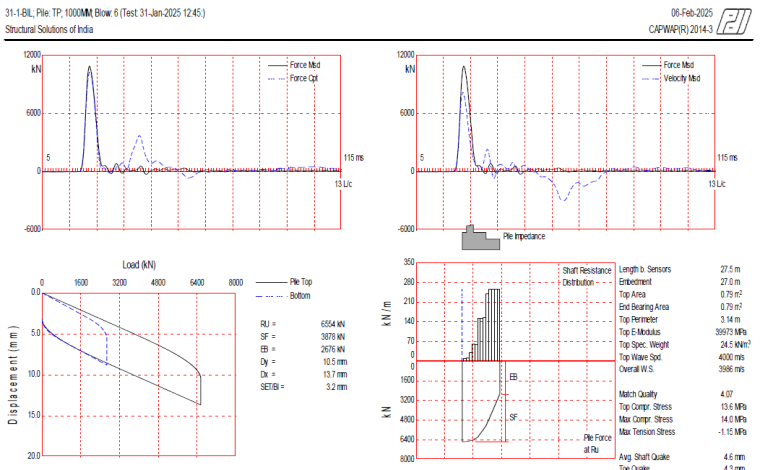This screenshot has width=760, height=470.
Task: Click the Shaft Resistance Distribution label
Action: coord(585,276)
